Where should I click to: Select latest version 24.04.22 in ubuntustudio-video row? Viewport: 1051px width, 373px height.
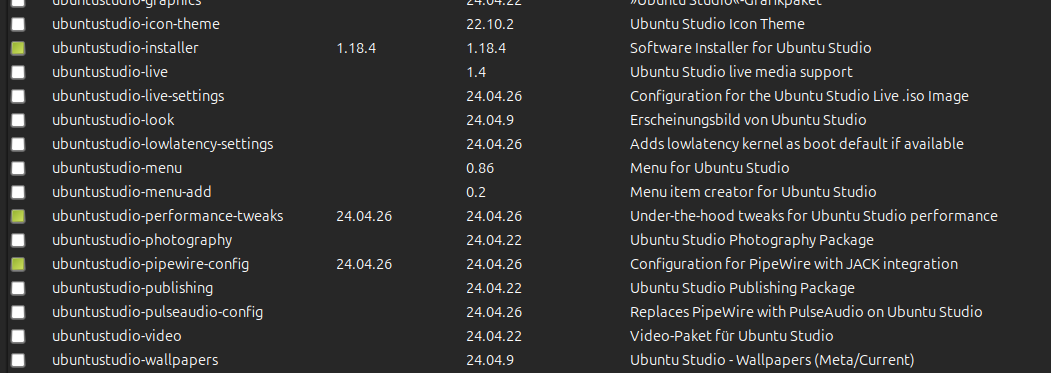tap(494, 336)
